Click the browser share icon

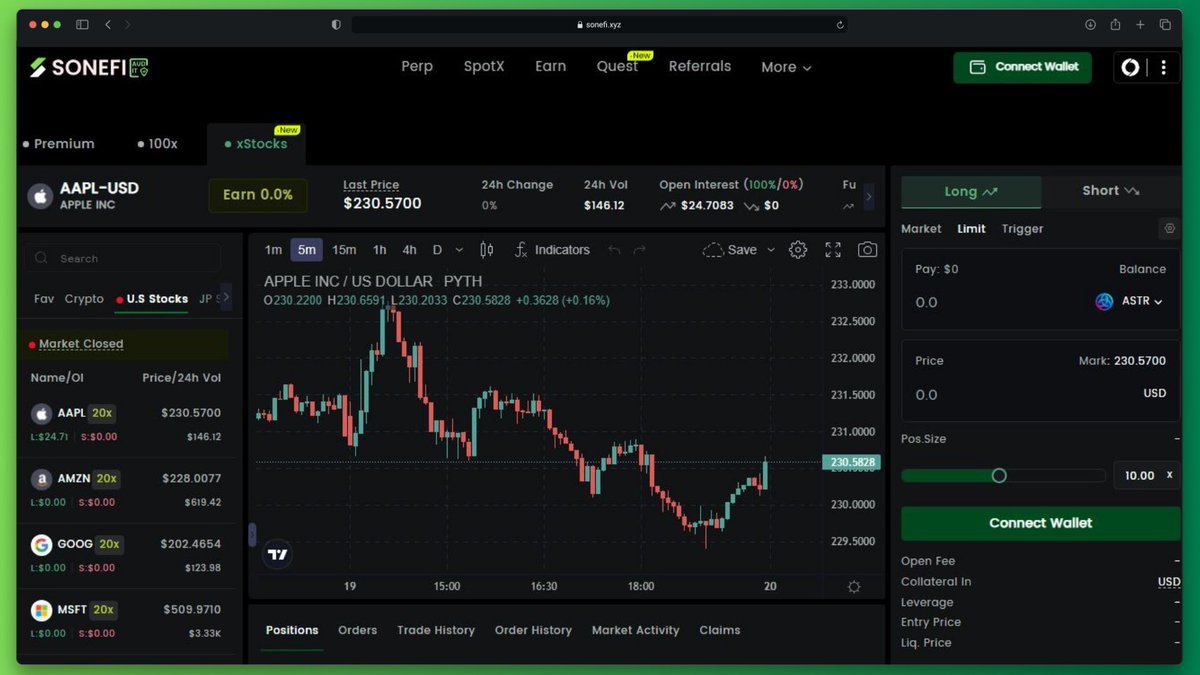pyautogui.click(x=1115, y=24)
